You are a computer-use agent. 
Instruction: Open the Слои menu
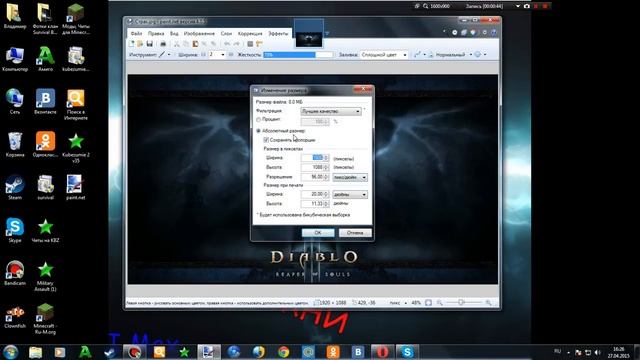[226, 33]
